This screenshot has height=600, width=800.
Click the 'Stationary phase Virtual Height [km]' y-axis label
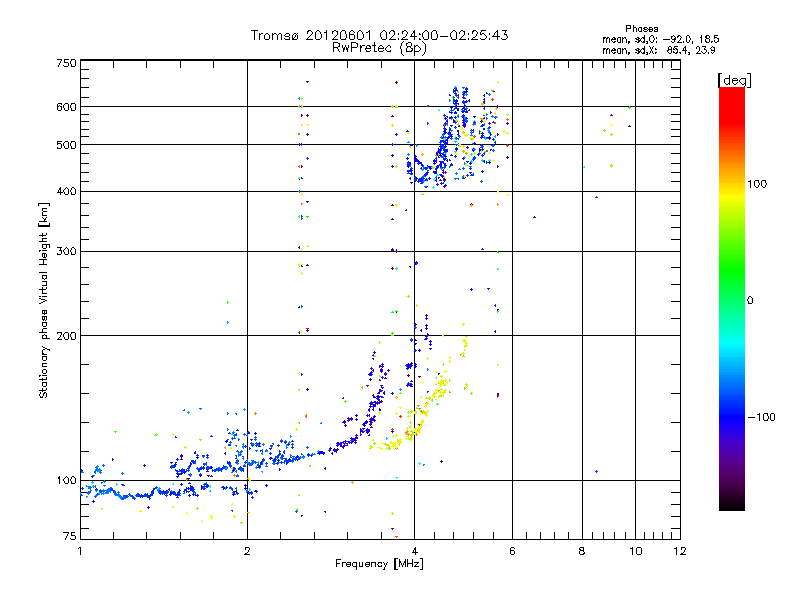click(43, 301)
